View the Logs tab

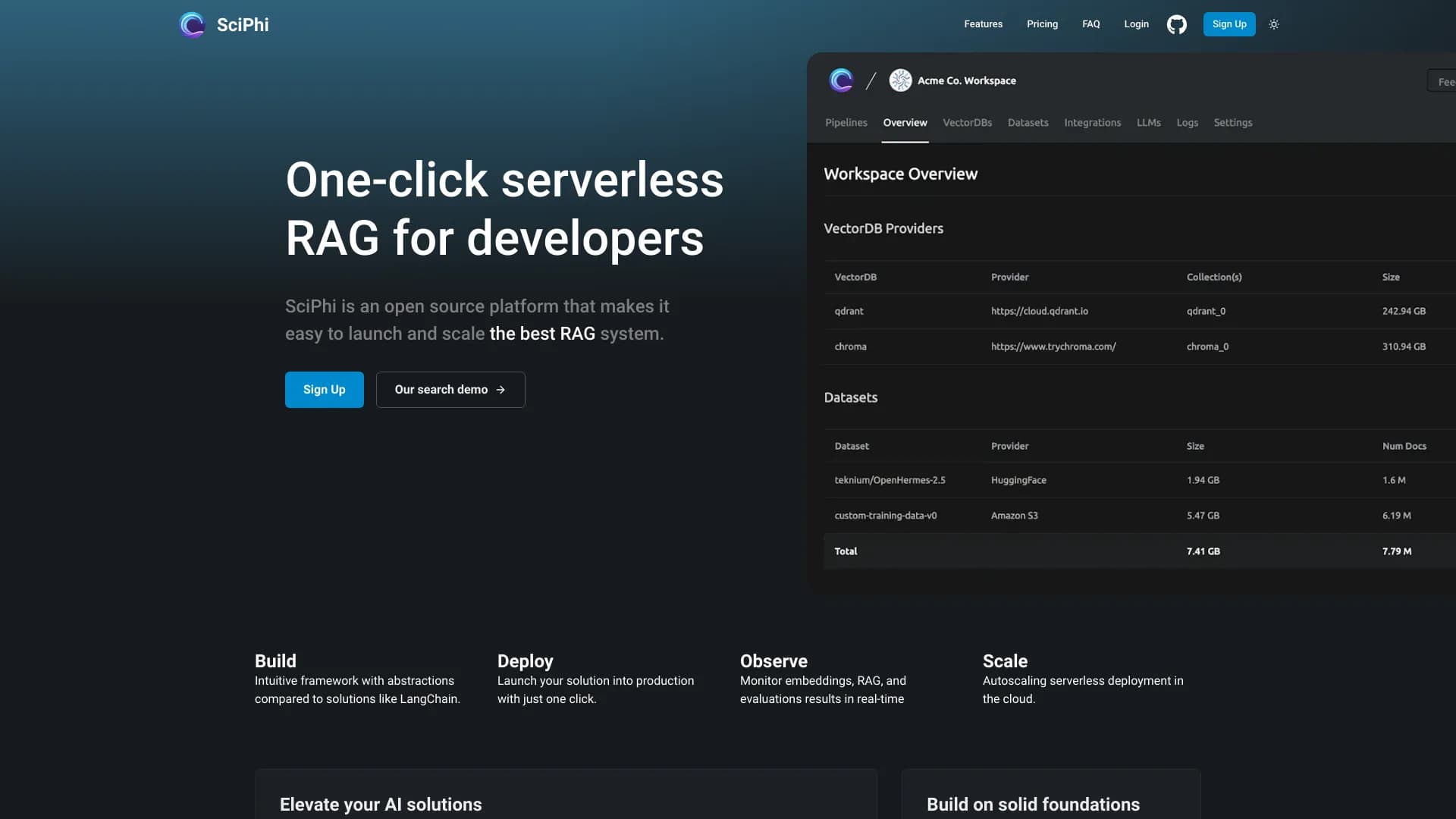(1187, 123)
